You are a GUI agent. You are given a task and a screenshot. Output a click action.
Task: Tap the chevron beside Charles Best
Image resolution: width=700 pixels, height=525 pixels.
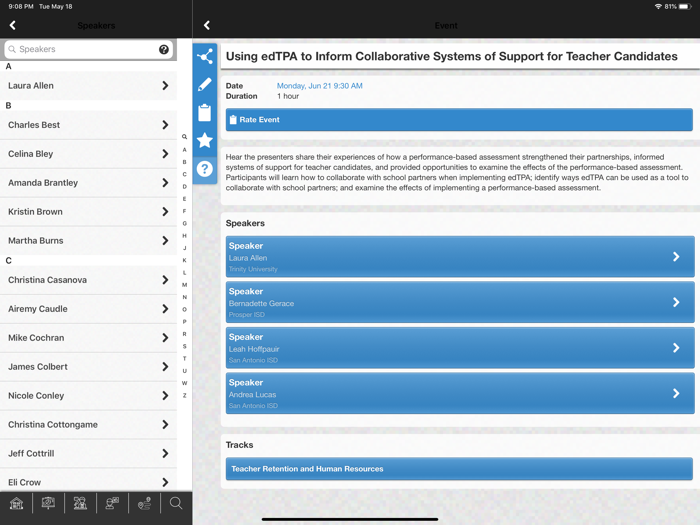[x=165, y=125]
